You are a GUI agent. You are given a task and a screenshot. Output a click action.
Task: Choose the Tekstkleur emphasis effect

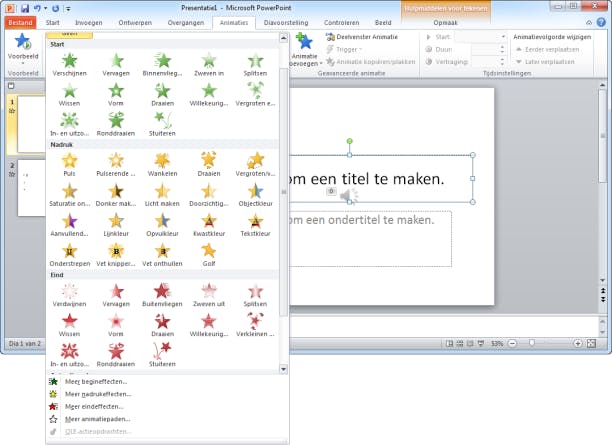pyautogui.click(x=255, y=225)
